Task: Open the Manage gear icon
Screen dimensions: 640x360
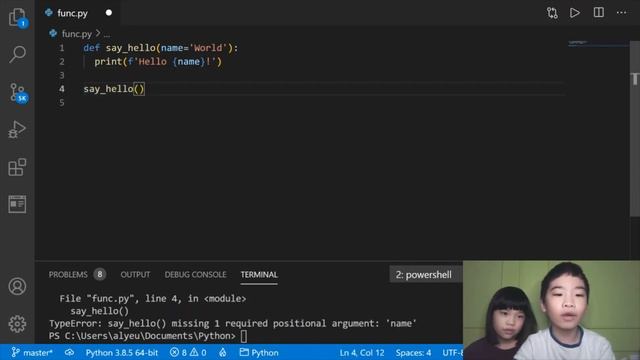Action: 17,324
